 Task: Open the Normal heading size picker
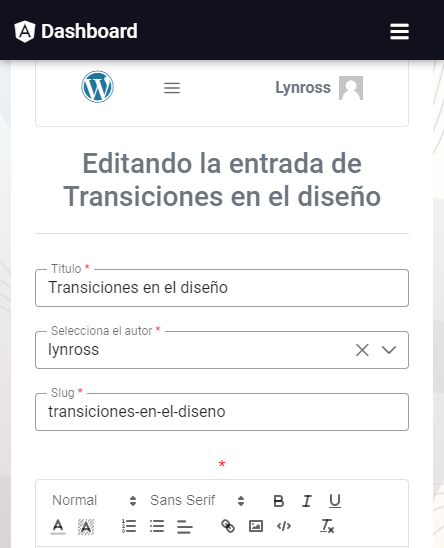[x=94, y=500]
